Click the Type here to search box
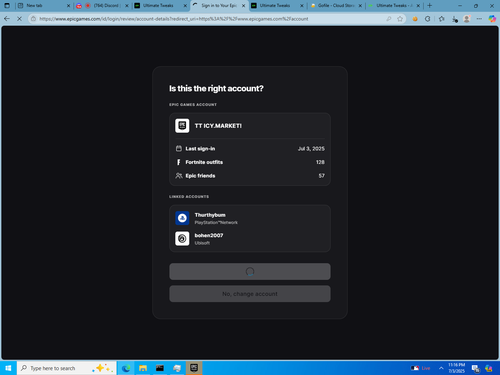 tap(67, 368)
